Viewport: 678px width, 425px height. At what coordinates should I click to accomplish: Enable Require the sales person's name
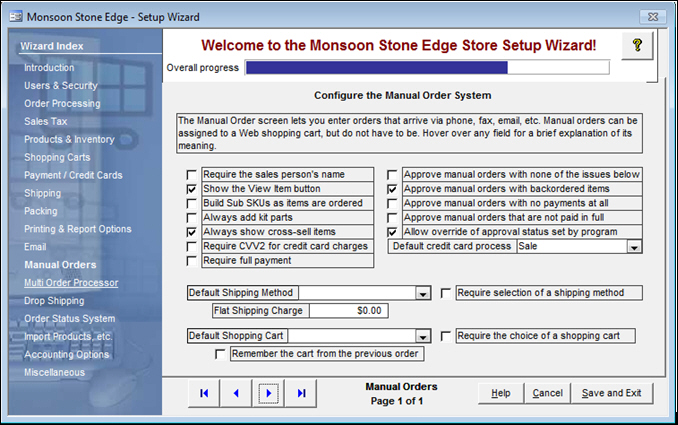(192, 174)
